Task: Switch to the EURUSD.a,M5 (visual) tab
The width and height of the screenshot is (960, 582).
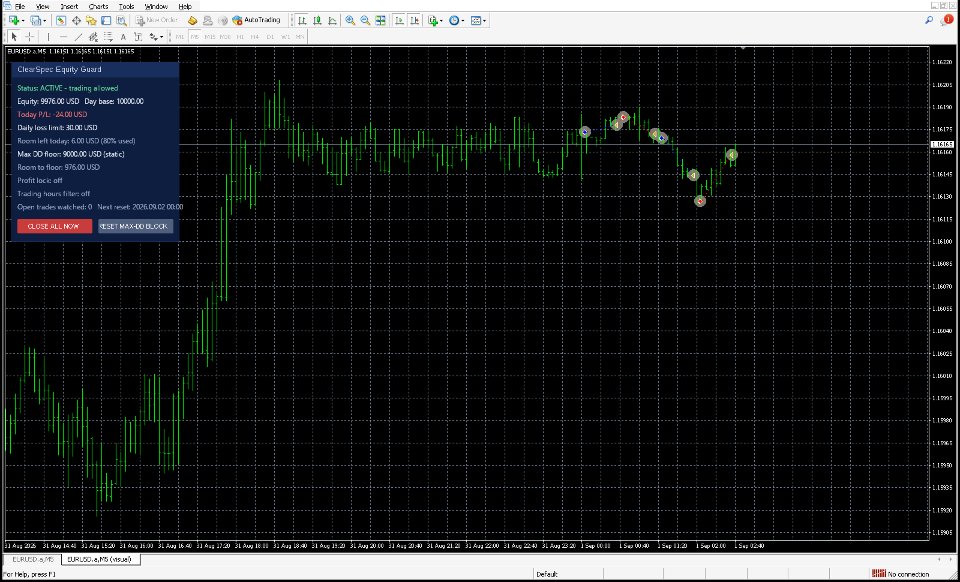Action: click(x=102, y=559)
